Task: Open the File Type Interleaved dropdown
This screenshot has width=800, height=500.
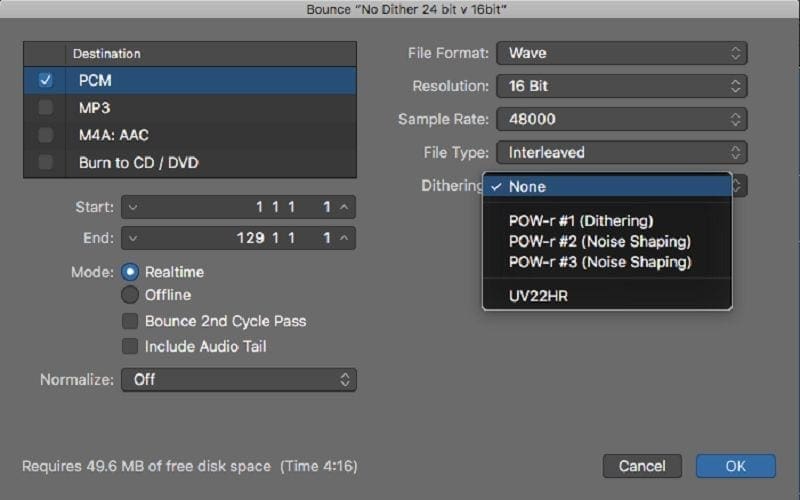Action: pyautogui.click(x=621, y=153)
